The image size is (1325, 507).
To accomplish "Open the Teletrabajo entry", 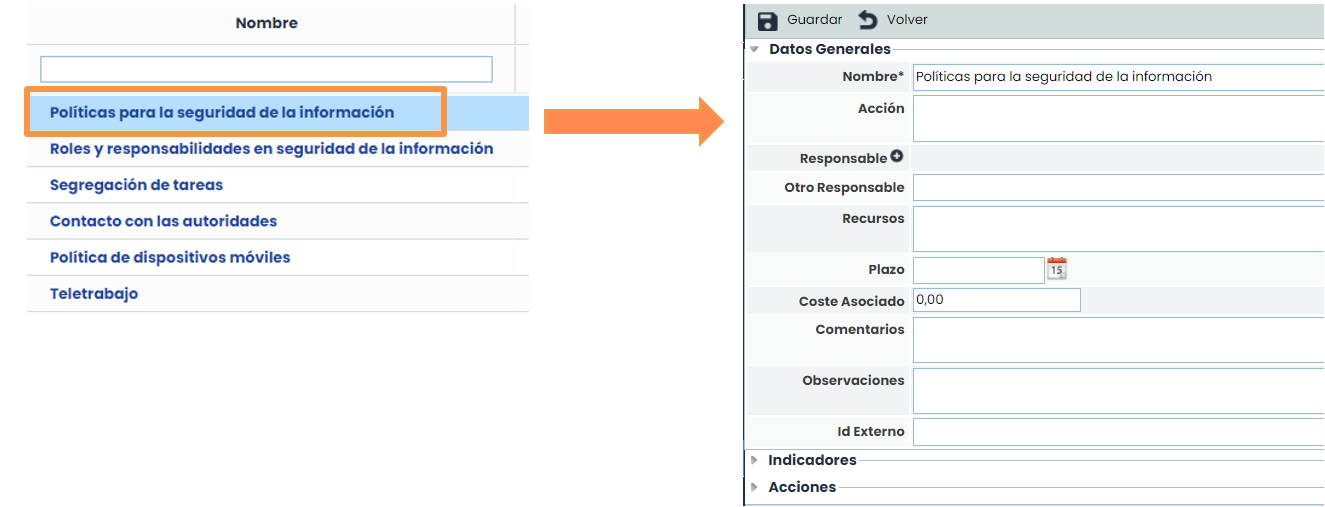I will [x=94, y=294].
